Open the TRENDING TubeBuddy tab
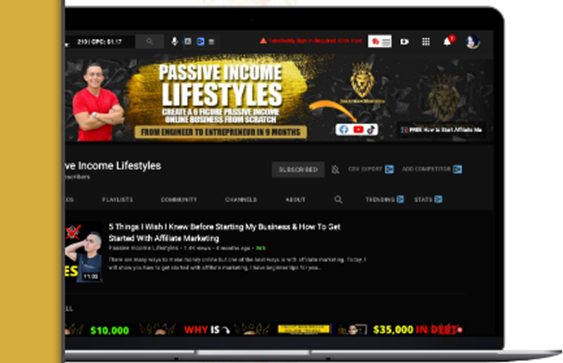Image resolution: width=563 pixels, height=363 pixels. click(385, 199)
